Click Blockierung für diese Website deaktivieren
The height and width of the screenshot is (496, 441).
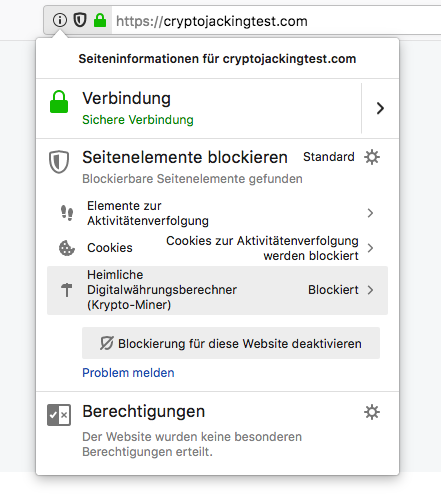tap(231, 343)
